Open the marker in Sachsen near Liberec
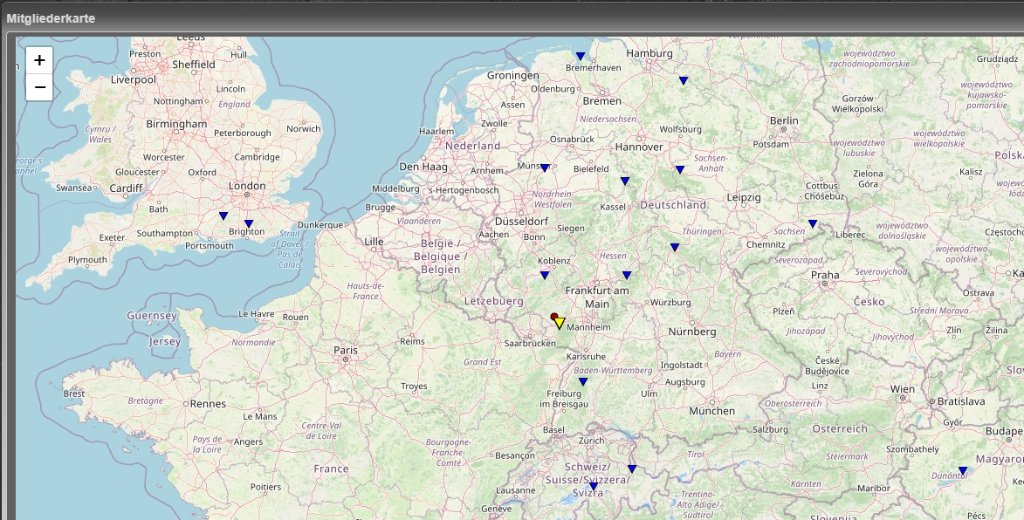 click(812, 224)
